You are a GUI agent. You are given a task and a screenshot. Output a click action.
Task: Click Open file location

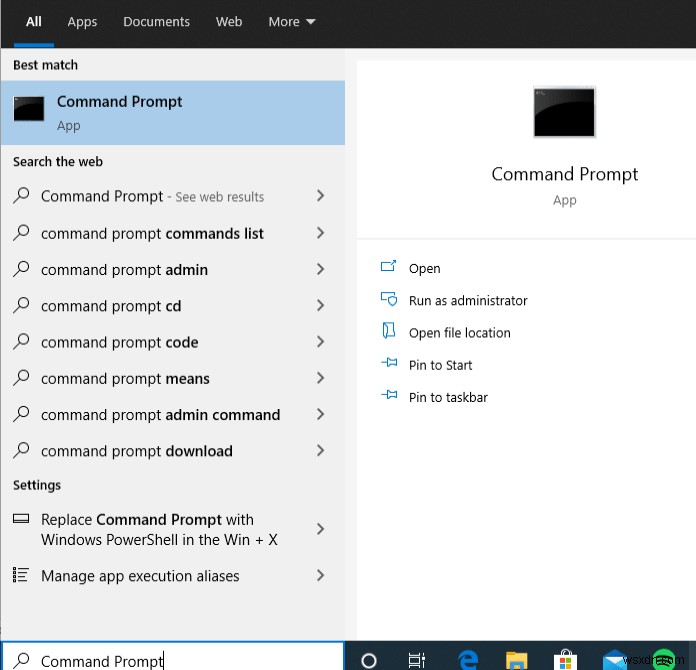(x=459, y=333)
